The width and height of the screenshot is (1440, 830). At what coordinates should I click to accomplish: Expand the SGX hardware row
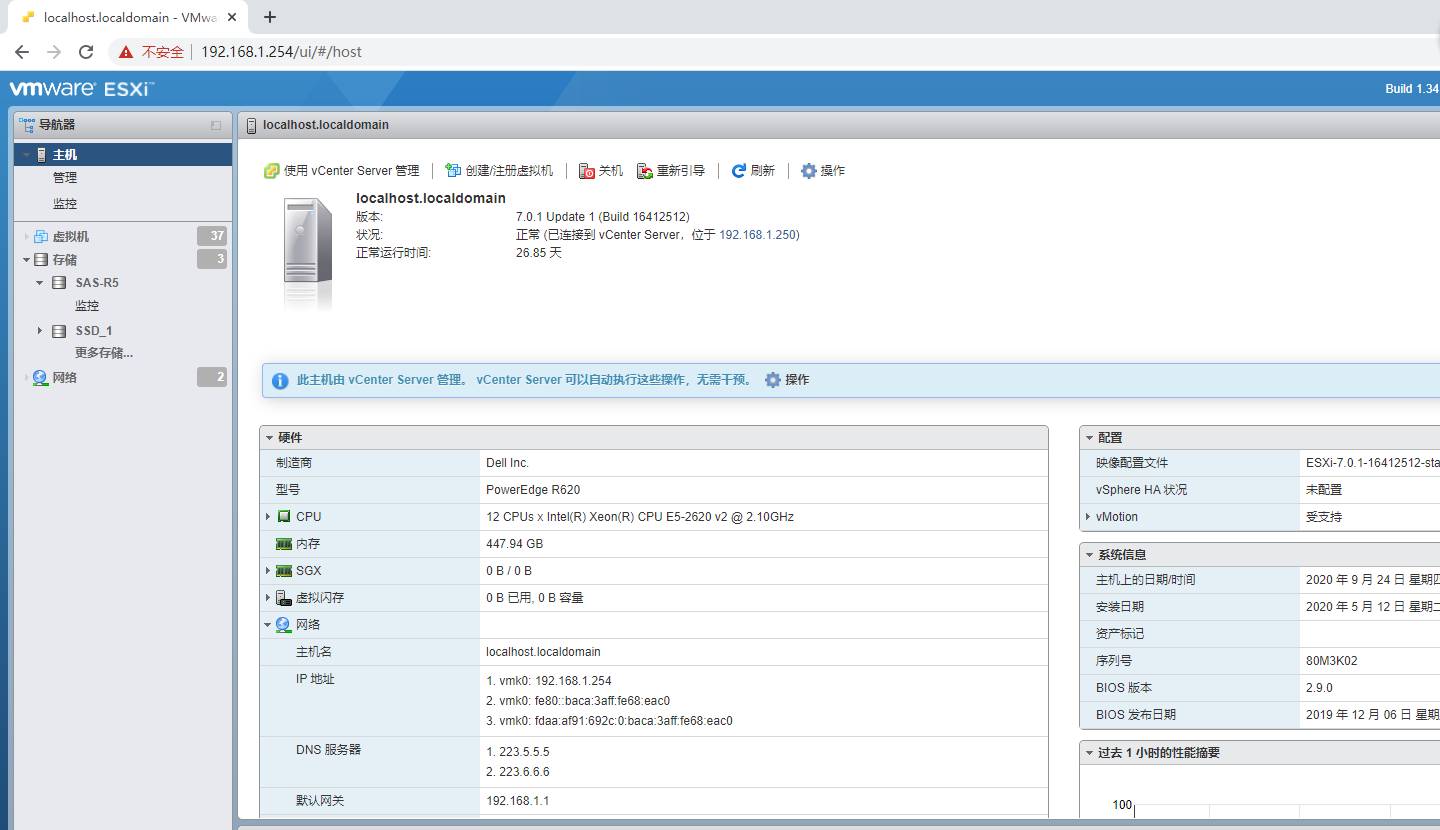click(x=268, y=571)
